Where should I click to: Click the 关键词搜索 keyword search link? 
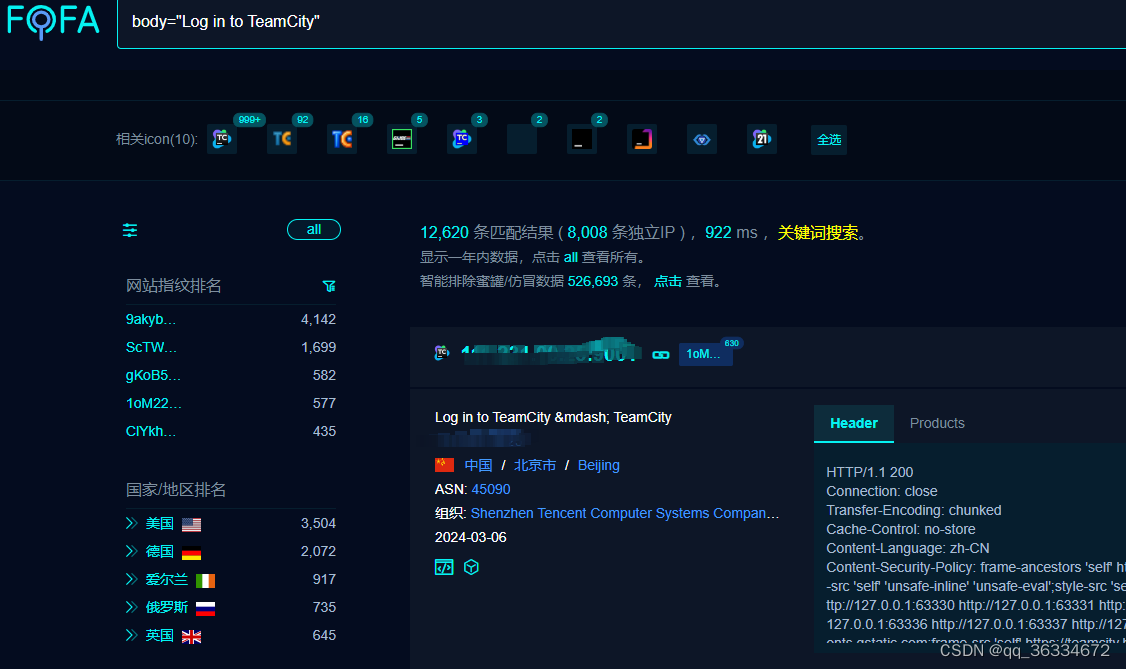pos(818,233)
